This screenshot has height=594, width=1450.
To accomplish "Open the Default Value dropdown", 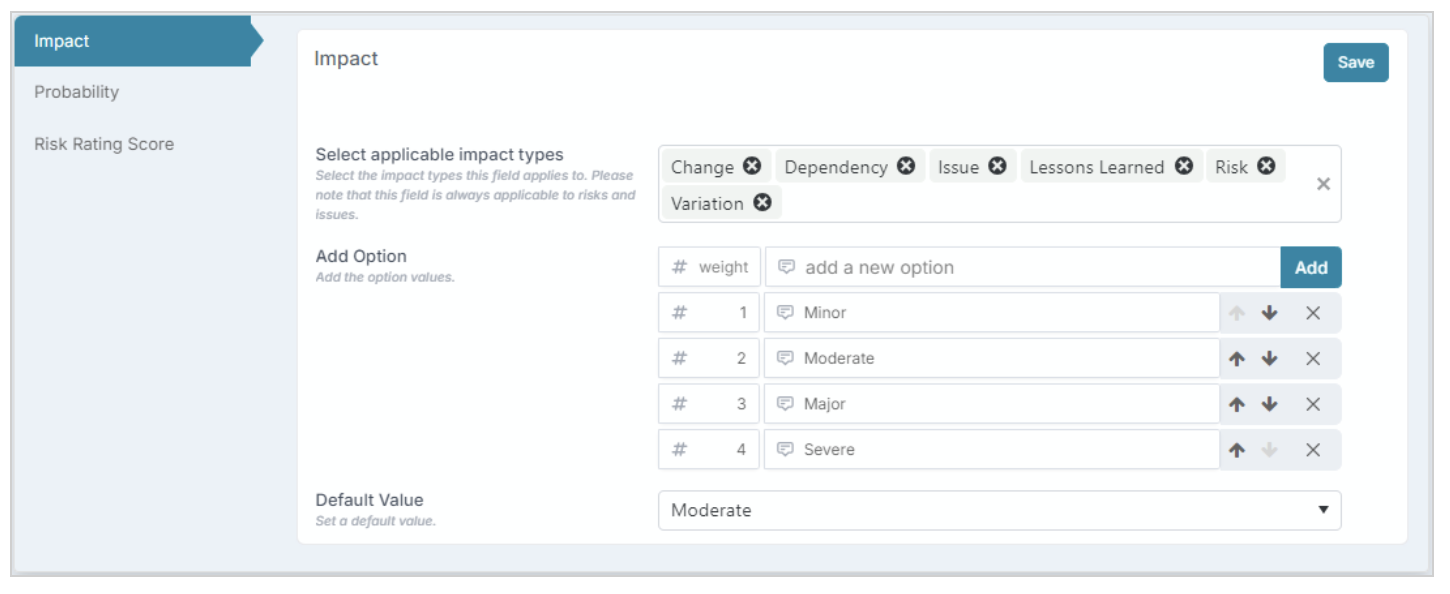I will (1000, 510).
